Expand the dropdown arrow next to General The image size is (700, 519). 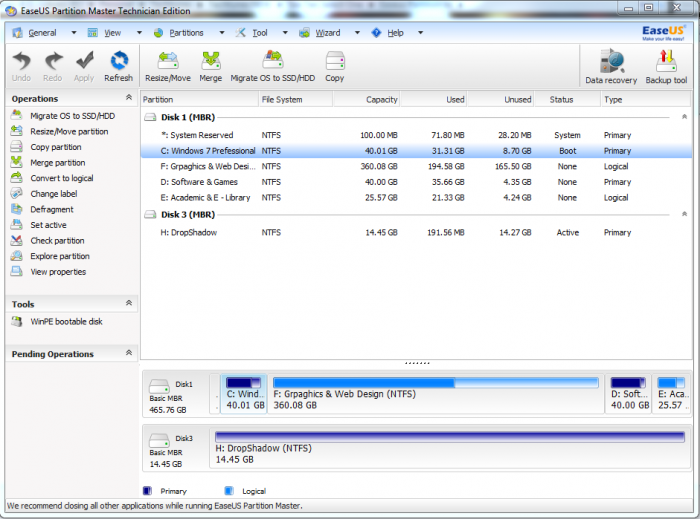coord(74,33)
